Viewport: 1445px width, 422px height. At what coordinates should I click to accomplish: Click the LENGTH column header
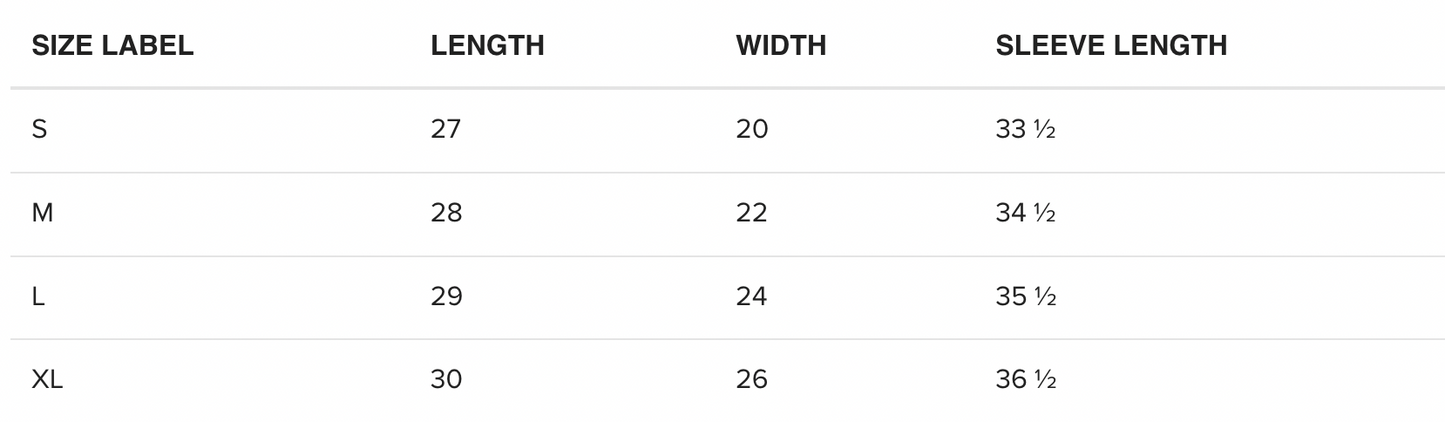(x=487, y=45)
